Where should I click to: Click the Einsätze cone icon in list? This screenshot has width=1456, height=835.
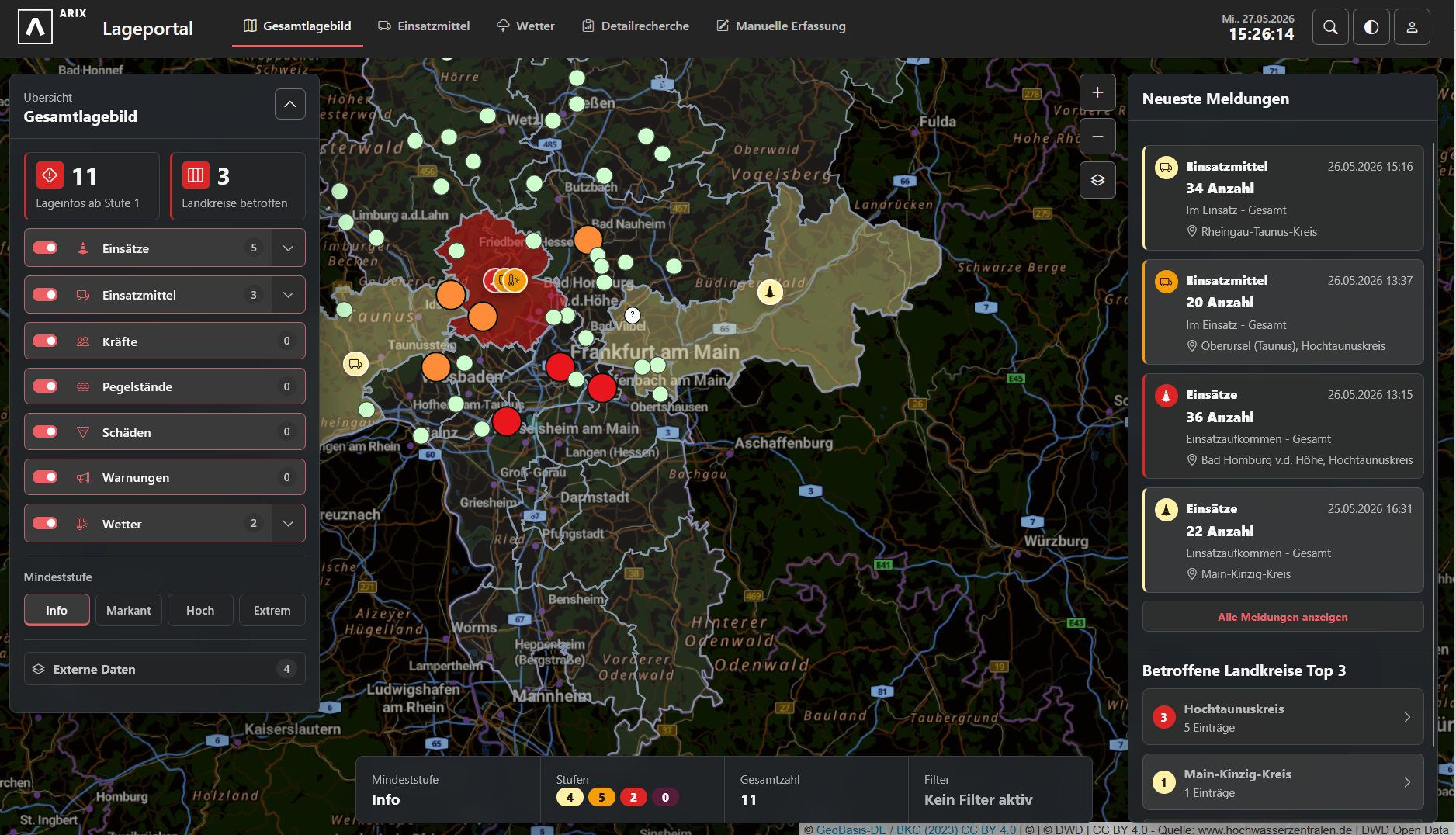tap(83, 248)
